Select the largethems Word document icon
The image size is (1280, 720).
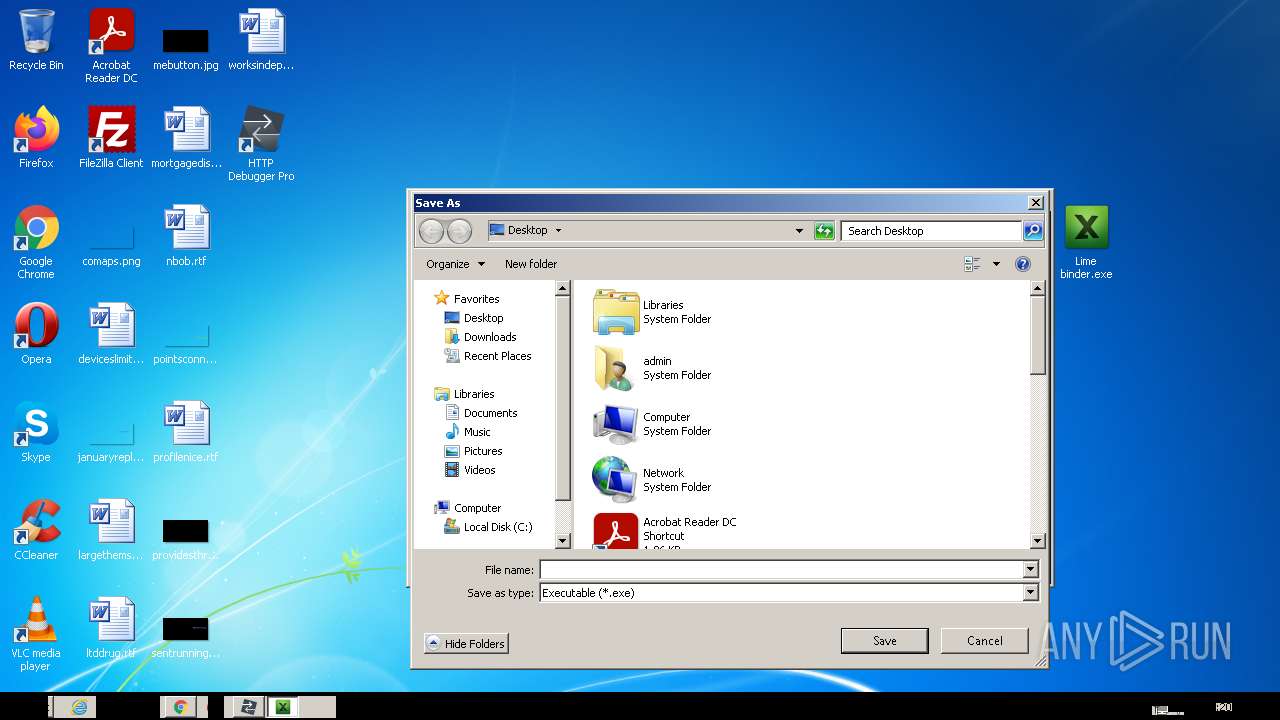tap(111, 530)
